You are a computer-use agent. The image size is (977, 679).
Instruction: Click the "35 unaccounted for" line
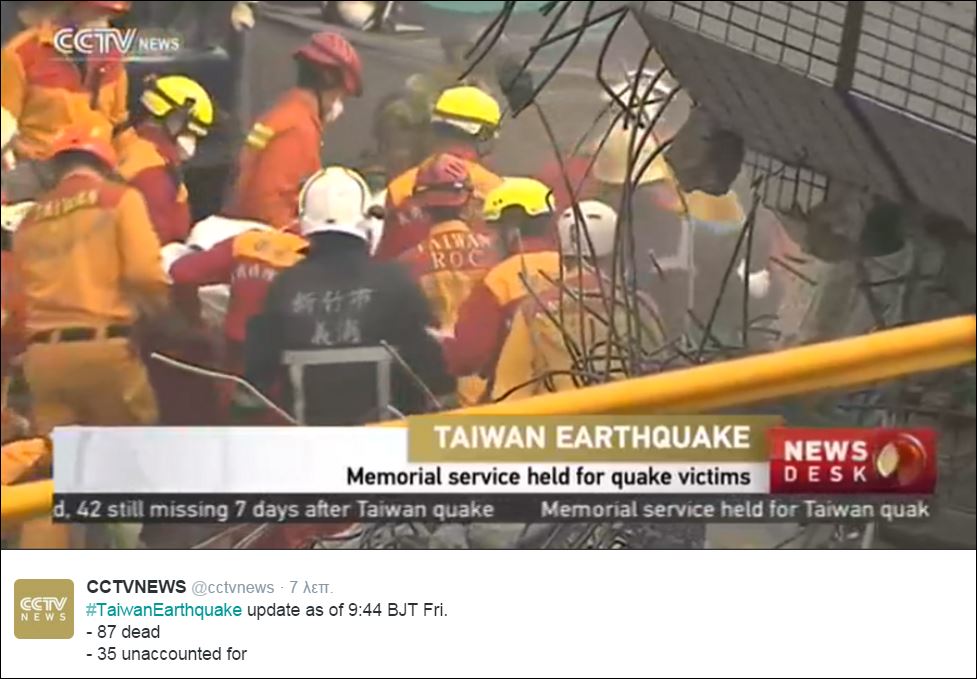pyautogui.click(x=167, y=654)
